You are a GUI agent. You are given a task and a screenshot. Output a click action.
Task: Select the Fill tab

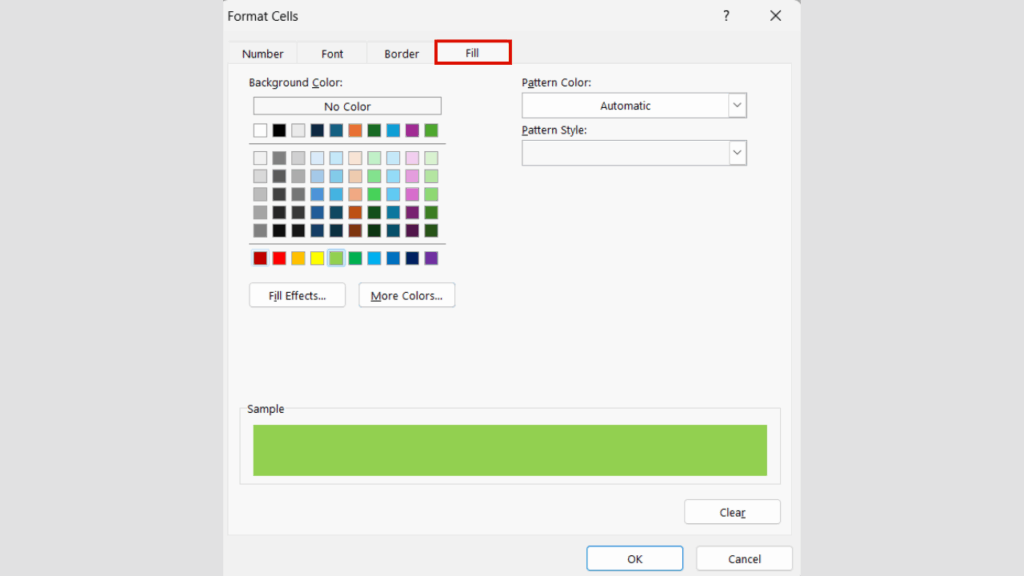(x=472, y=53)
